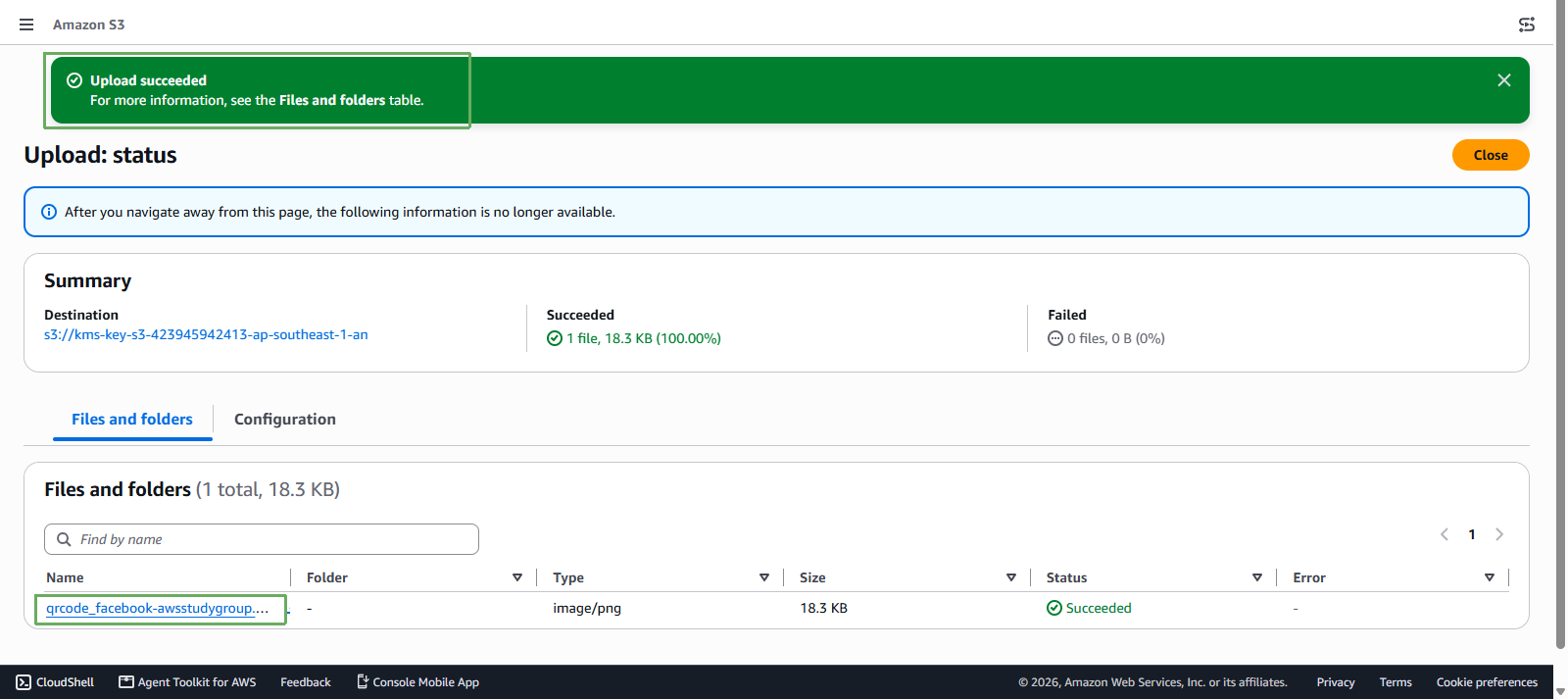Go to the next page of results
The image size is (1568, 699).
tap(1499, 534)
